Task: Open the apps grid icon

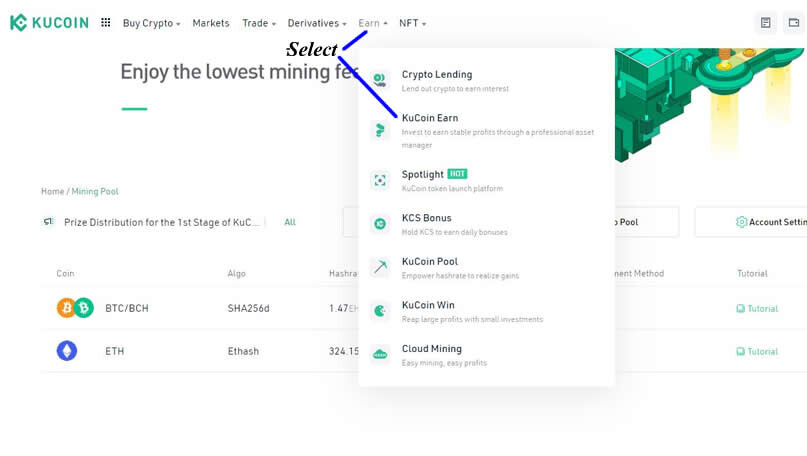Action: click(106, 23)
